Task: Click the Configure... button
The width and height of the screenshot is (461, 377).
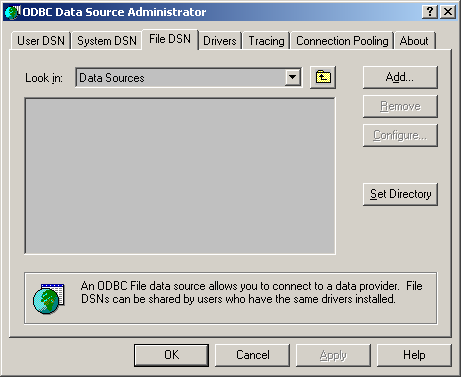Action: click(x=400, y=135)
